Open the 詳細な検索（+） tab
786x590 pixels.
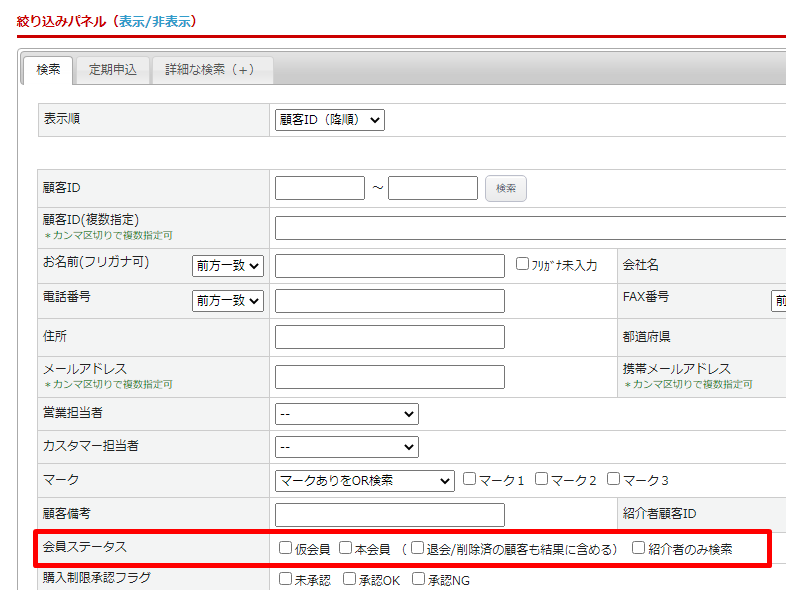click(x=211, y=70)
